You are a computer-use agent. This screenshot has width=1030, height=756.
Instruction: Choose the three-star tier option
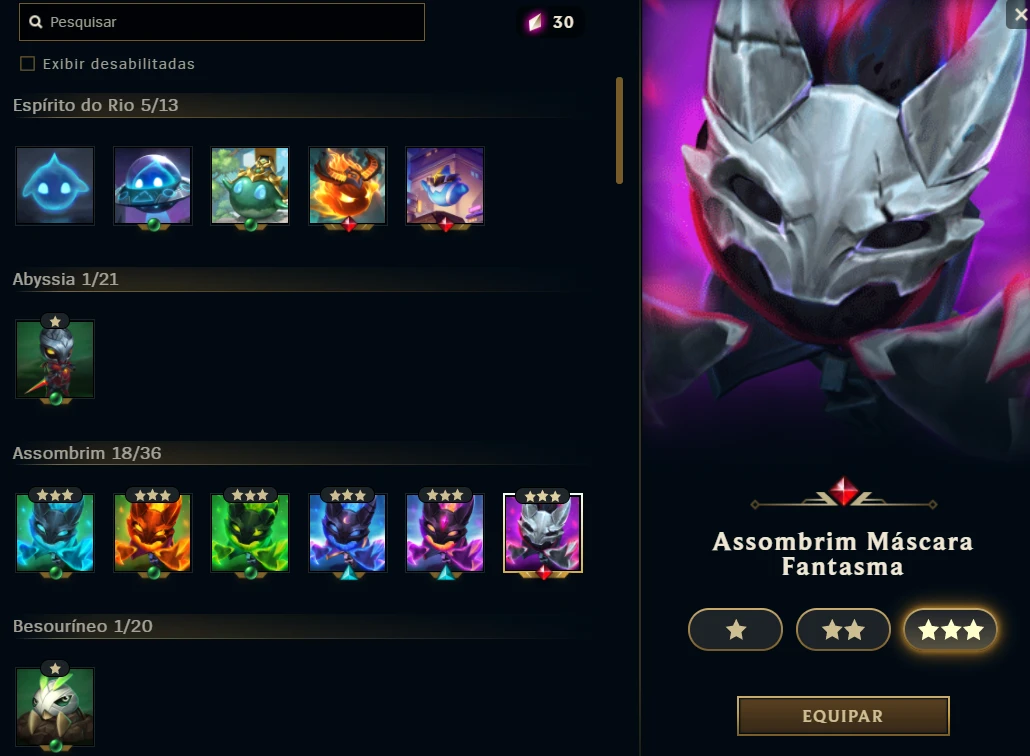tap(951, 630)
